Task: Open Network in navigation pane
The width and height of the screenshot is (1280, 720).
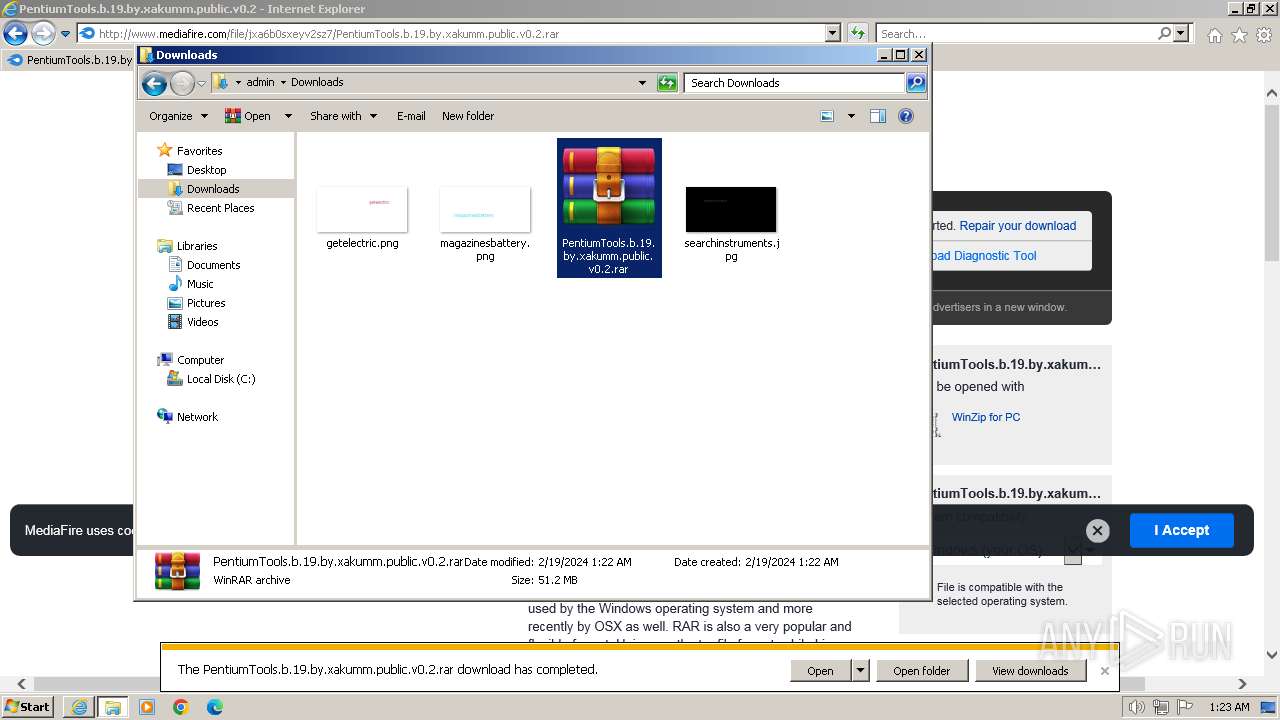Action: [x=197, y=417]
